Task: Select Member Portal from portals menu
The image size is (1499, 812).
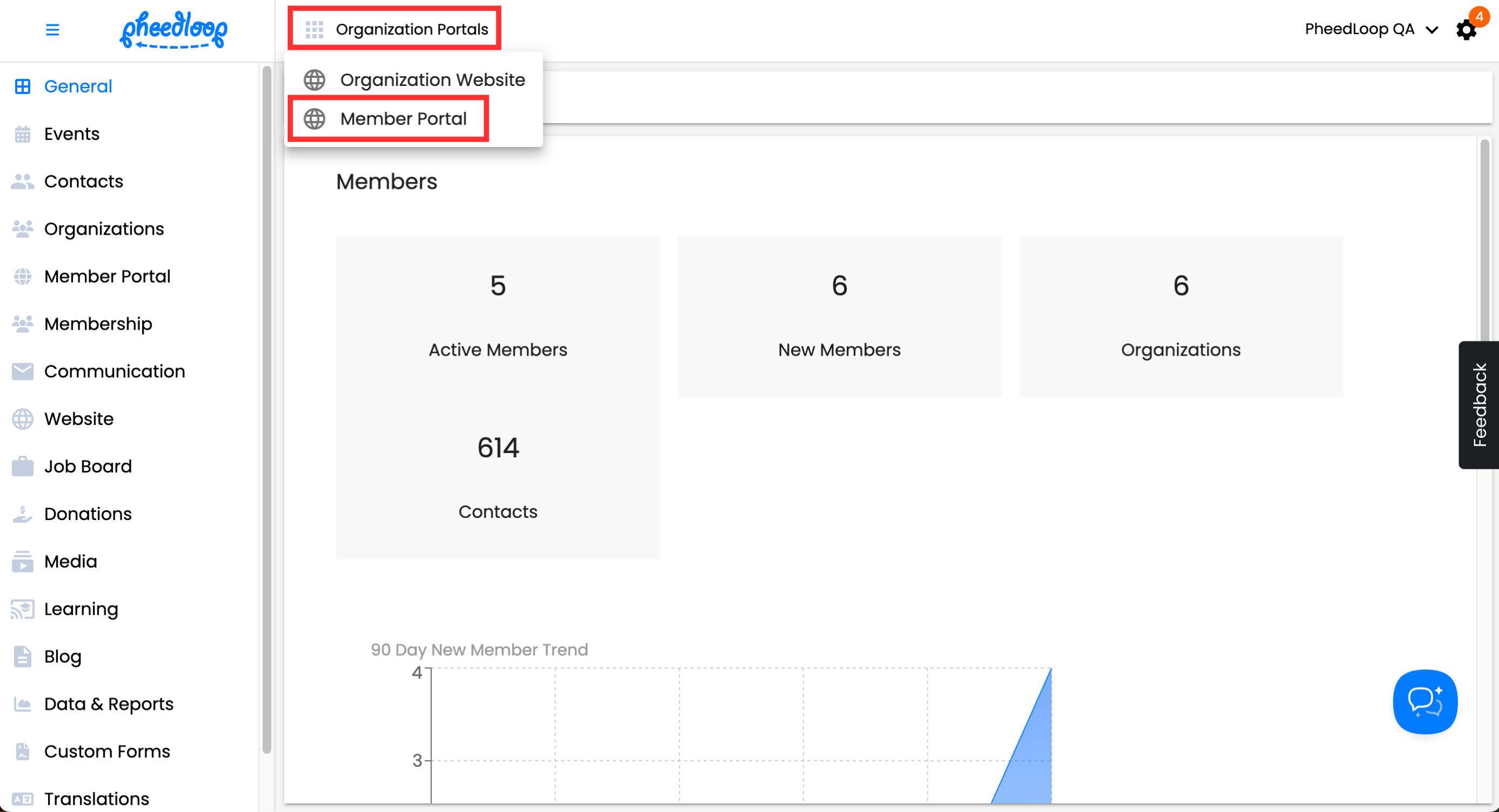Action: [403, 118]
